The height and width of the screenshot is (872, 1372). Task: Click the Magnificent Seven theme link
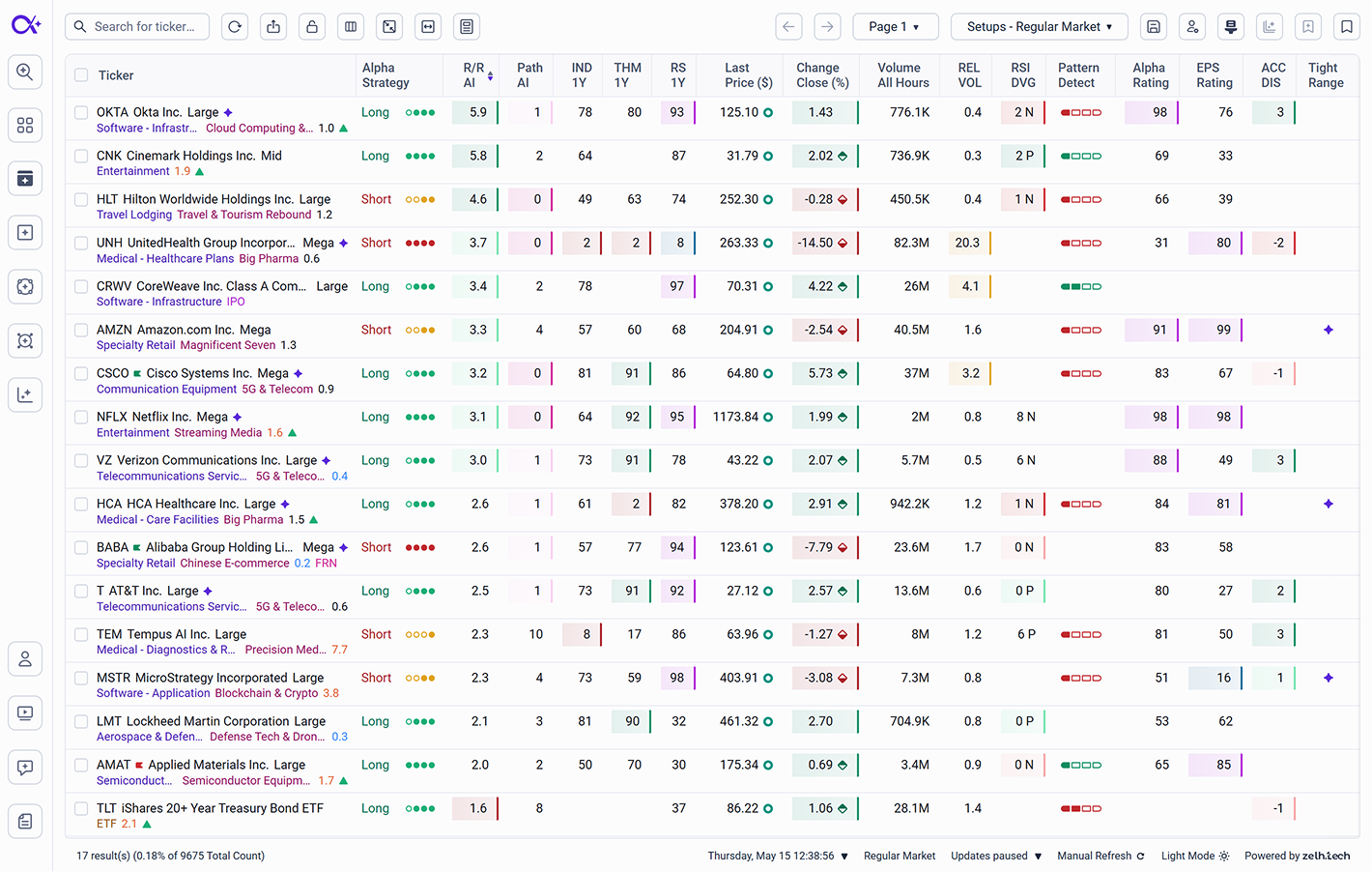(228, 345)
